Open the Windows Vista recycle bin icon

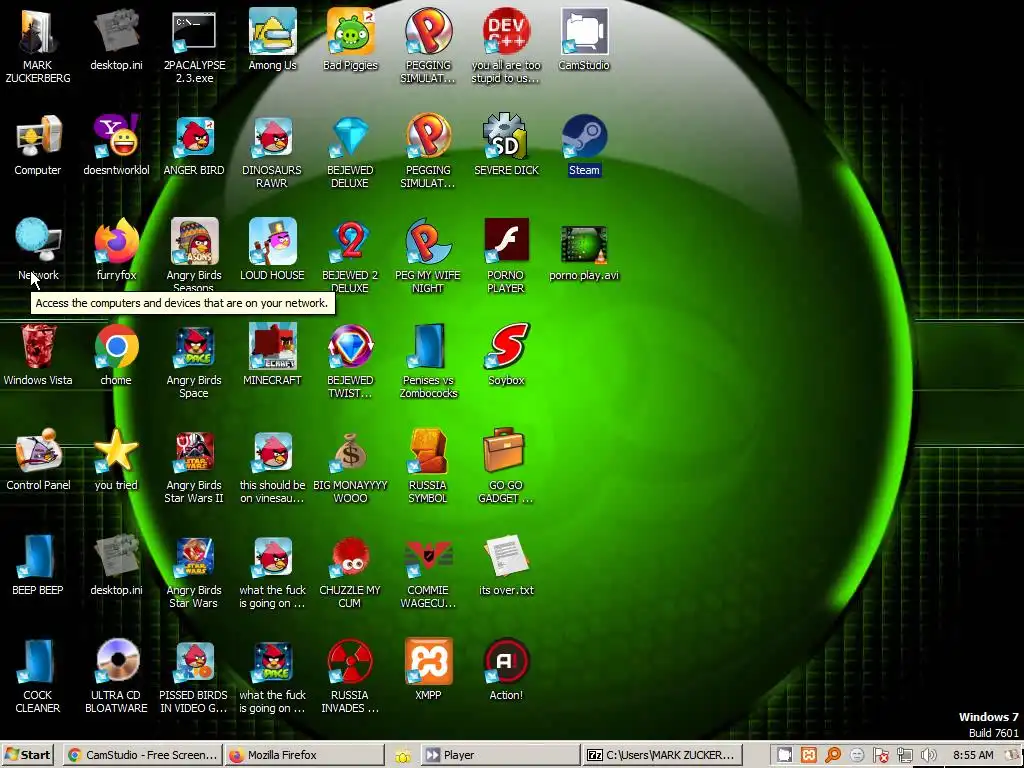tap(38, 347)
